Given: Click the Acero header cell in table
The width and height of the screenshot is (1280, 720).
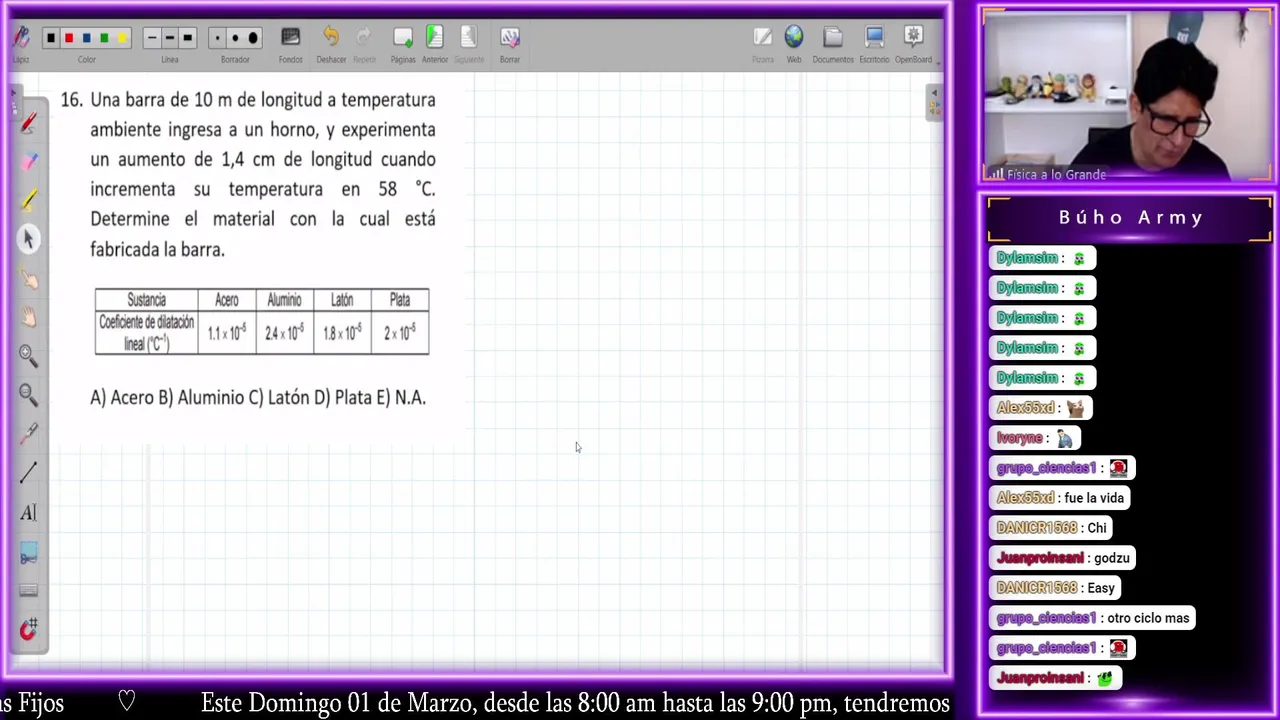Looking at the screenshot, I should pos(227,300).
